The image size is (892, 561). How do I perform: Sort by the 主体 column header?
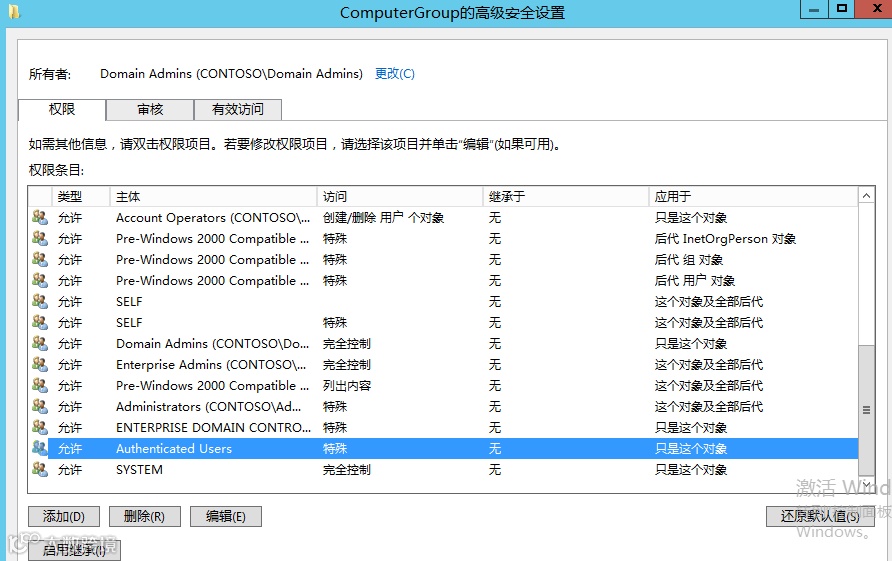[x=213, y=197]
